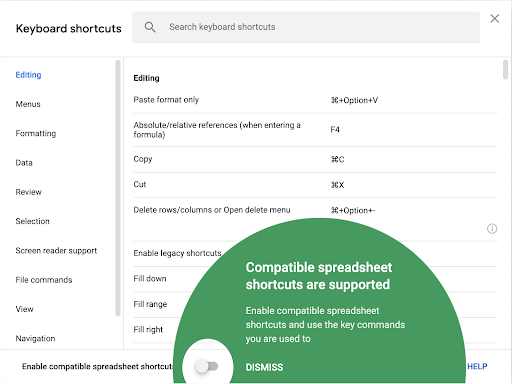This screenshot has height=384, width=512.
Task: Open the Data shortcuts section
Action: 24,163
